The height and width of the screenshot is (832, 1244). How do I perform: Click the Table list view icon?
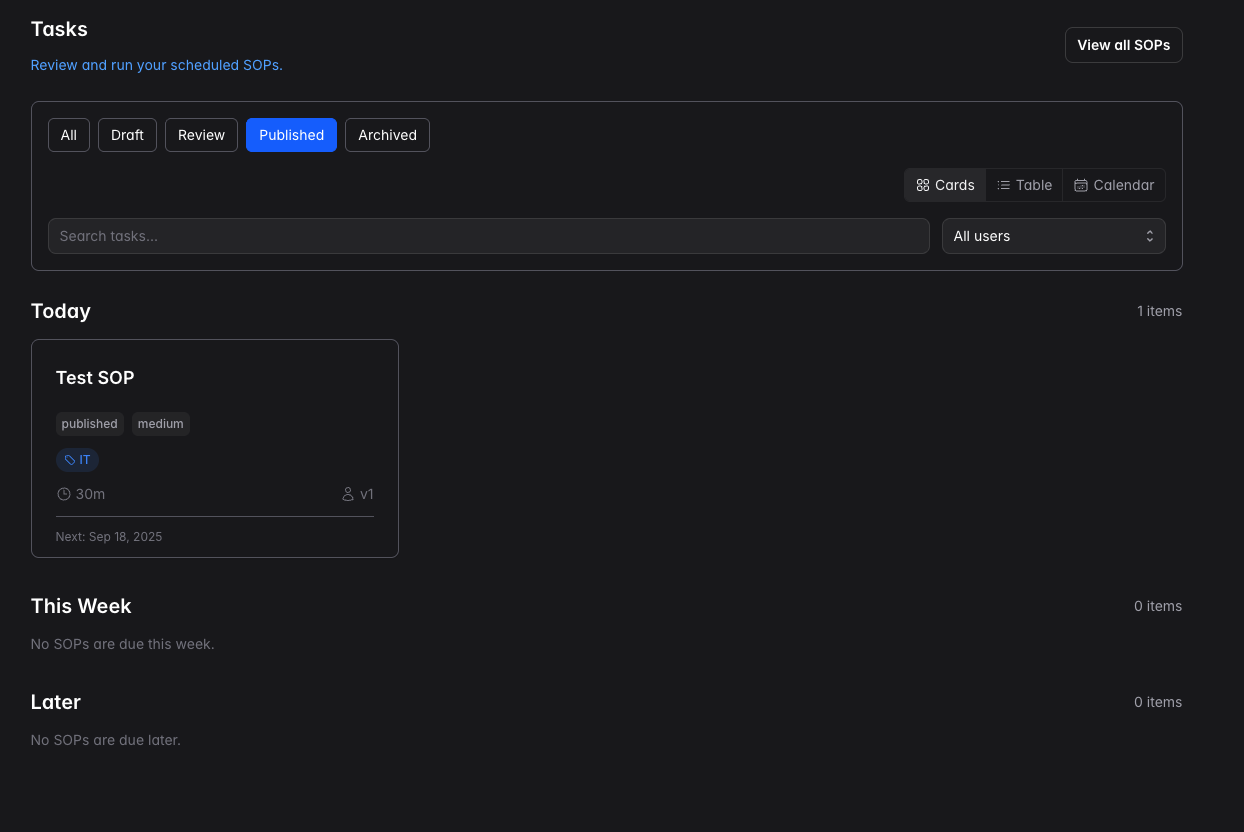(x=1003, y=185)
